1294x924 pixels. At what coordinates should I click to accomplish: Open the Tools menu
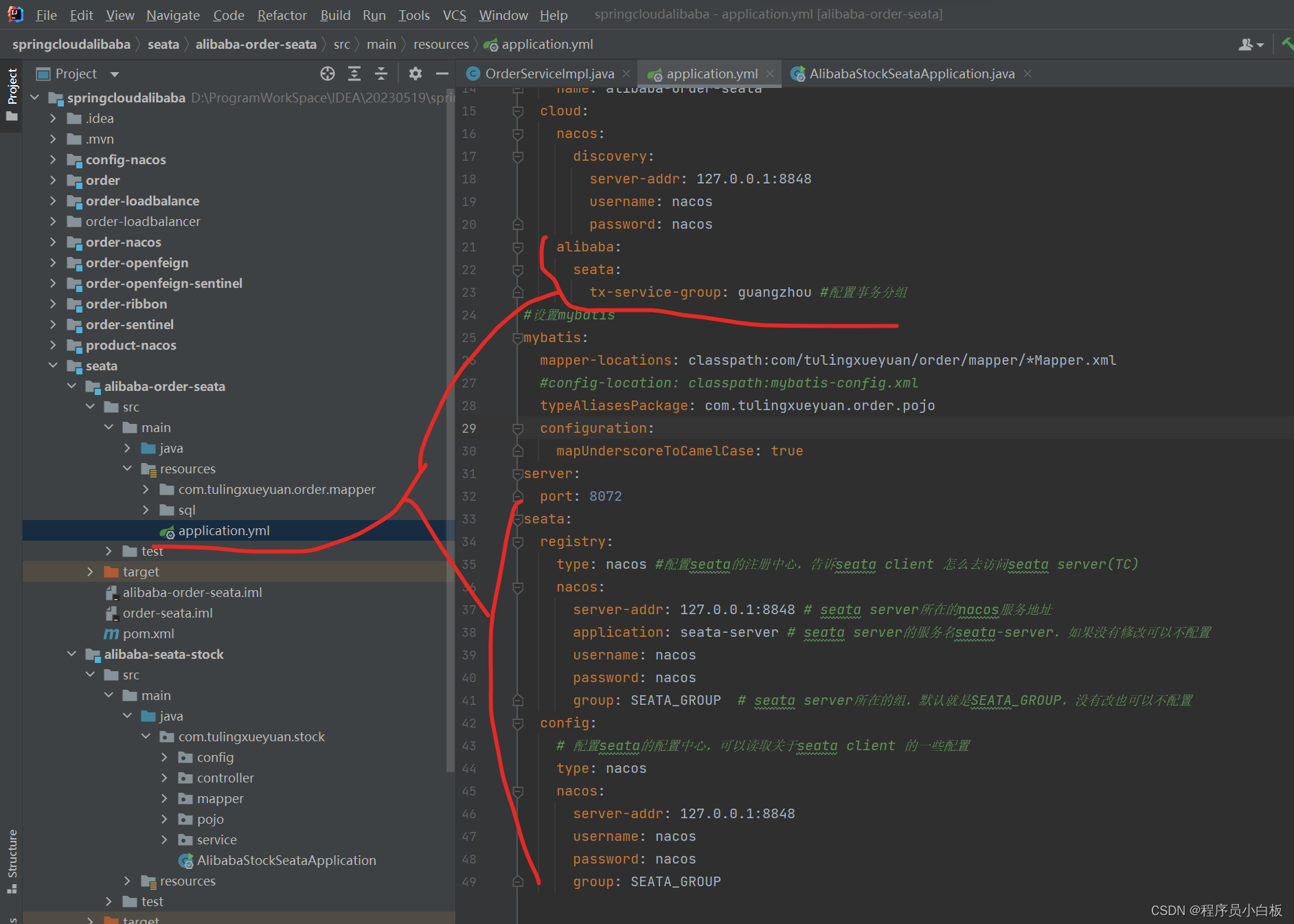coord(414,15)
